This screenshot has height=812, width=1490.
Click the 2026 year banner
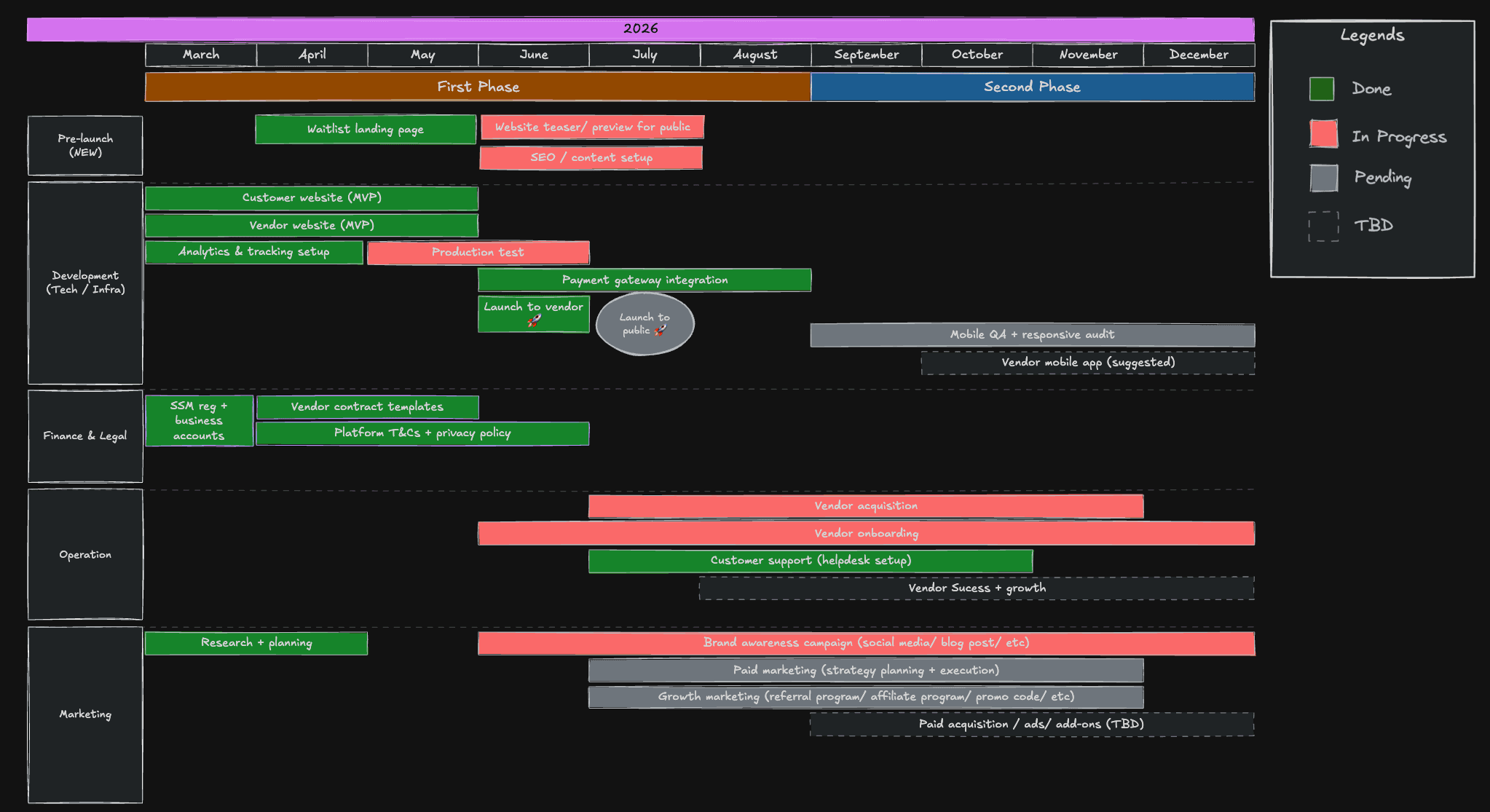(x=641, y=29)
